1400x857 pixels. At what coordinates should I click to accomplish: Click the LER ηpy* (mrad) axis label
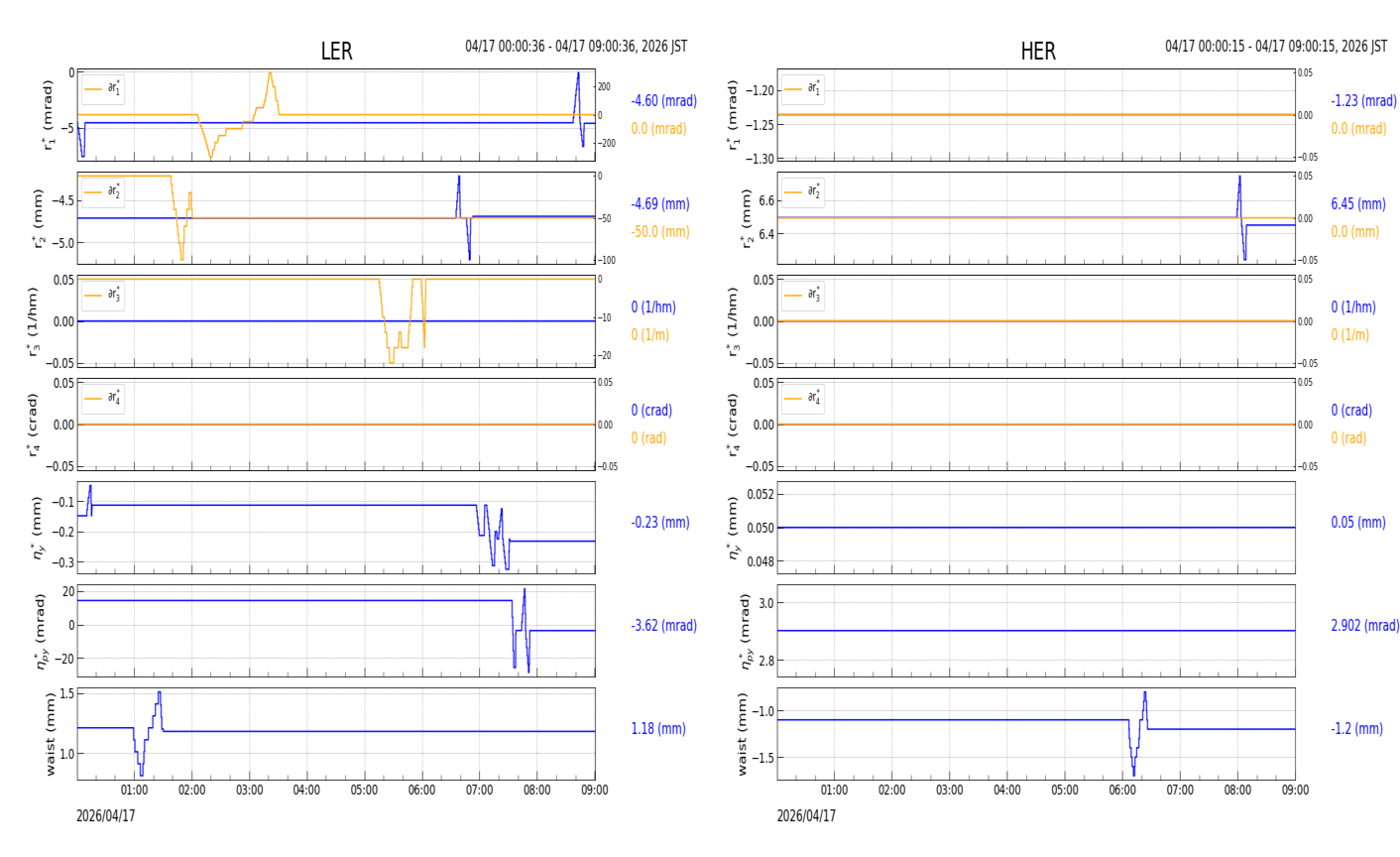[41, 631]
